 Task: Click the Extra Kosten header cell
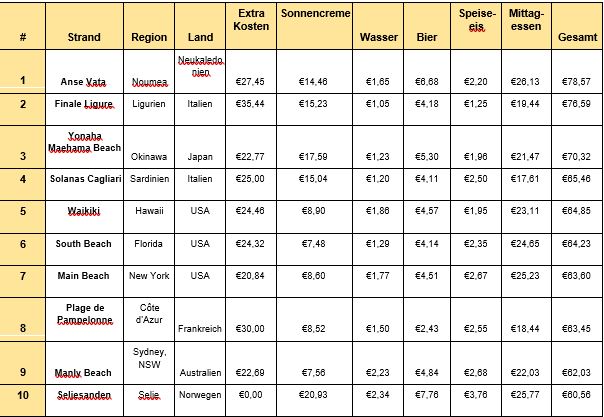coord(251,26)
